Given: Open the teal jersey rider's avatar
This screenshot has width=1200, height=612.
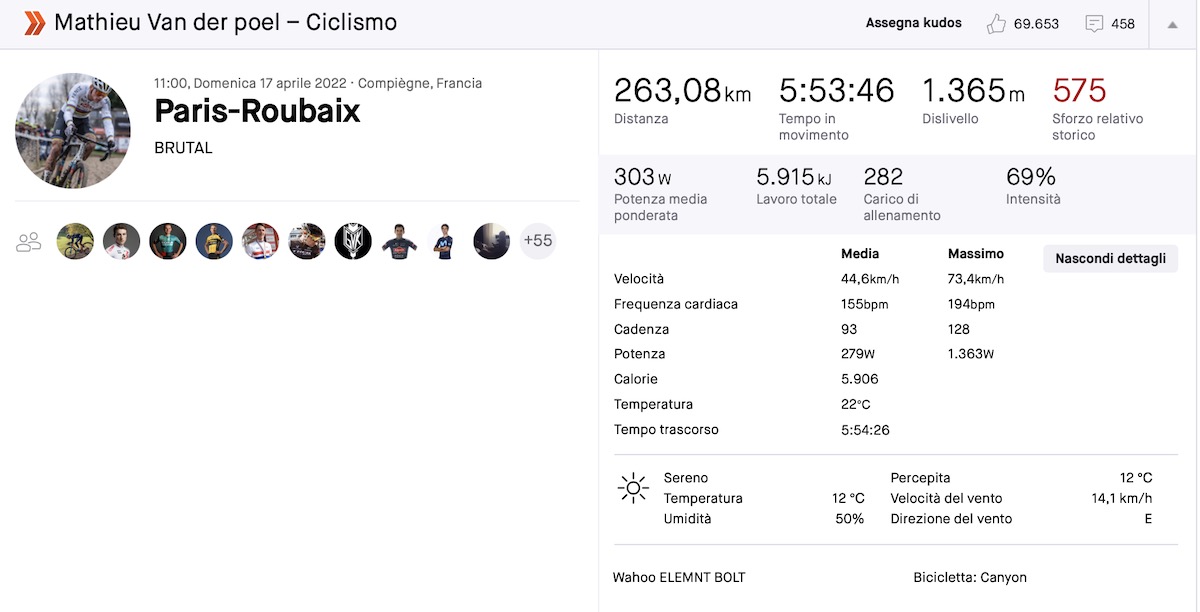Looking at the screenshot, I should pyautogui.click(x=168, y=241).
